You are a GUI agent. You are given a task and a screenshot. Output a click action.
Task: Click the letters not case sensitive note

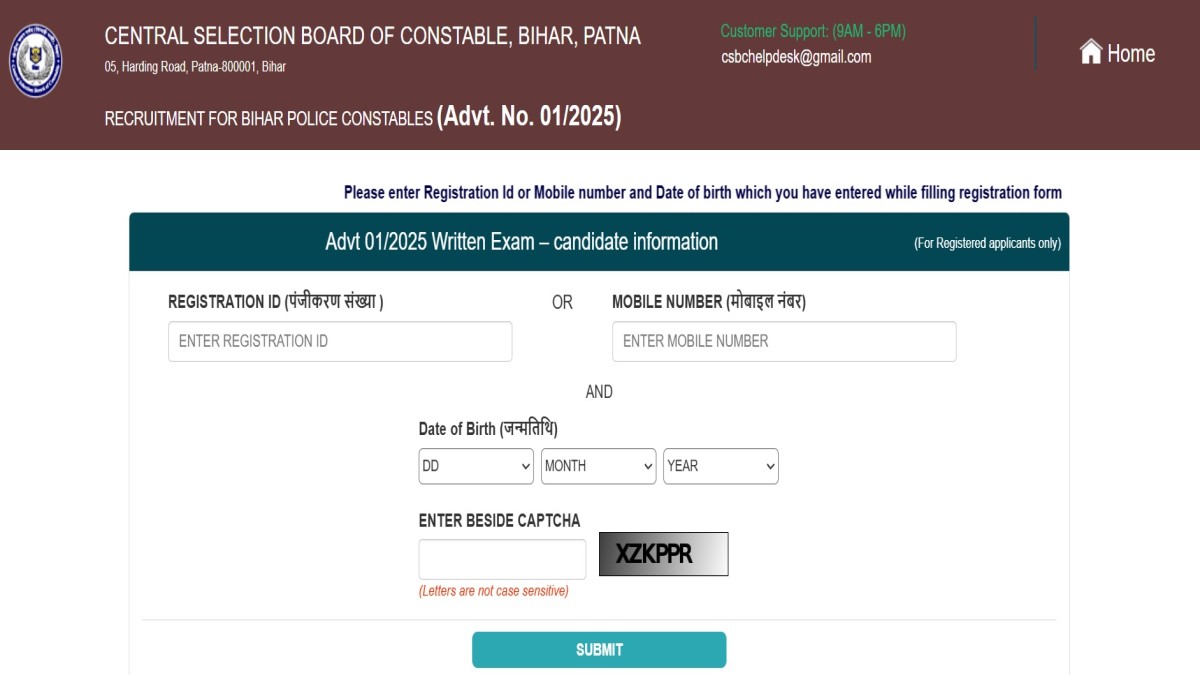click(493, 591)
